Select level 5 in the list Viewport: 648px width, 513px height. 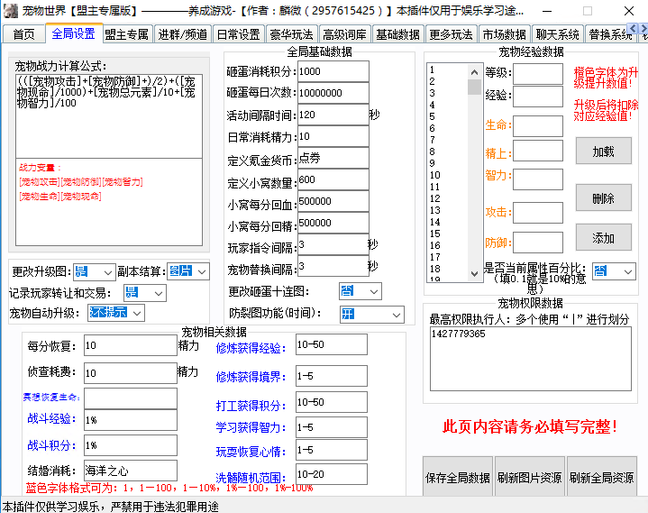[x=447, y=116]
